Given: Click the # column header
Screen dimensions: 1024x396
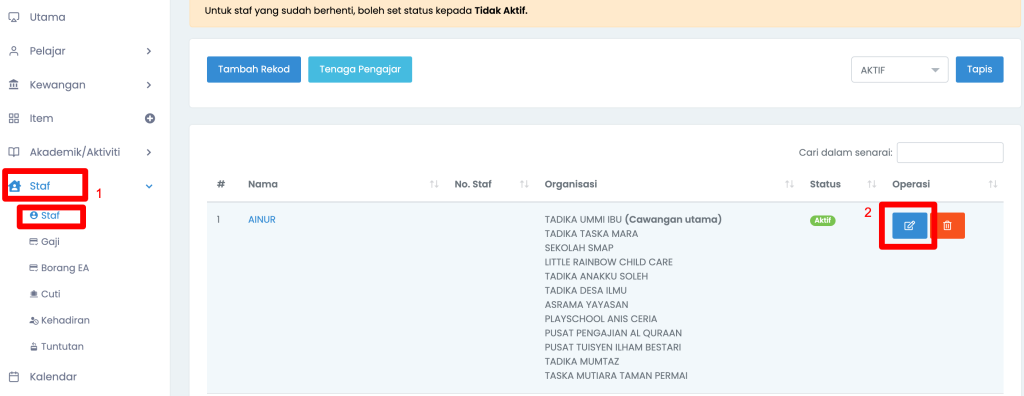Looking at the screenshot, I should 221,184.
